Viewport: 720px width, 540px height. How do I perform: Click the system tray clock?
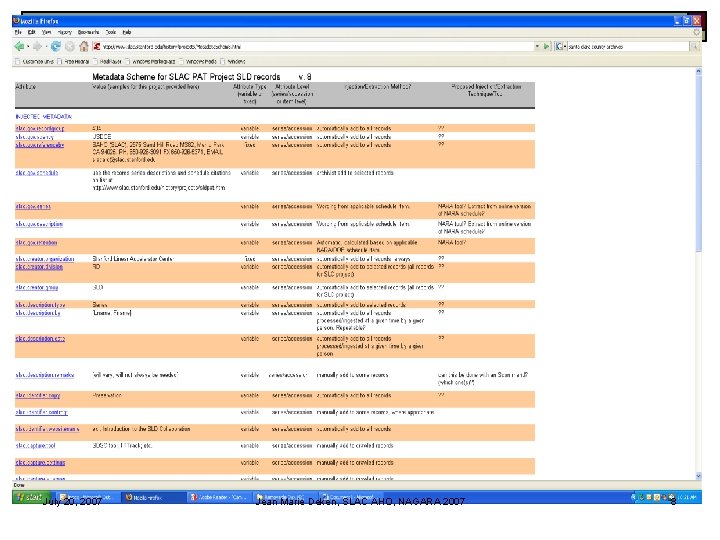point(687,497)
